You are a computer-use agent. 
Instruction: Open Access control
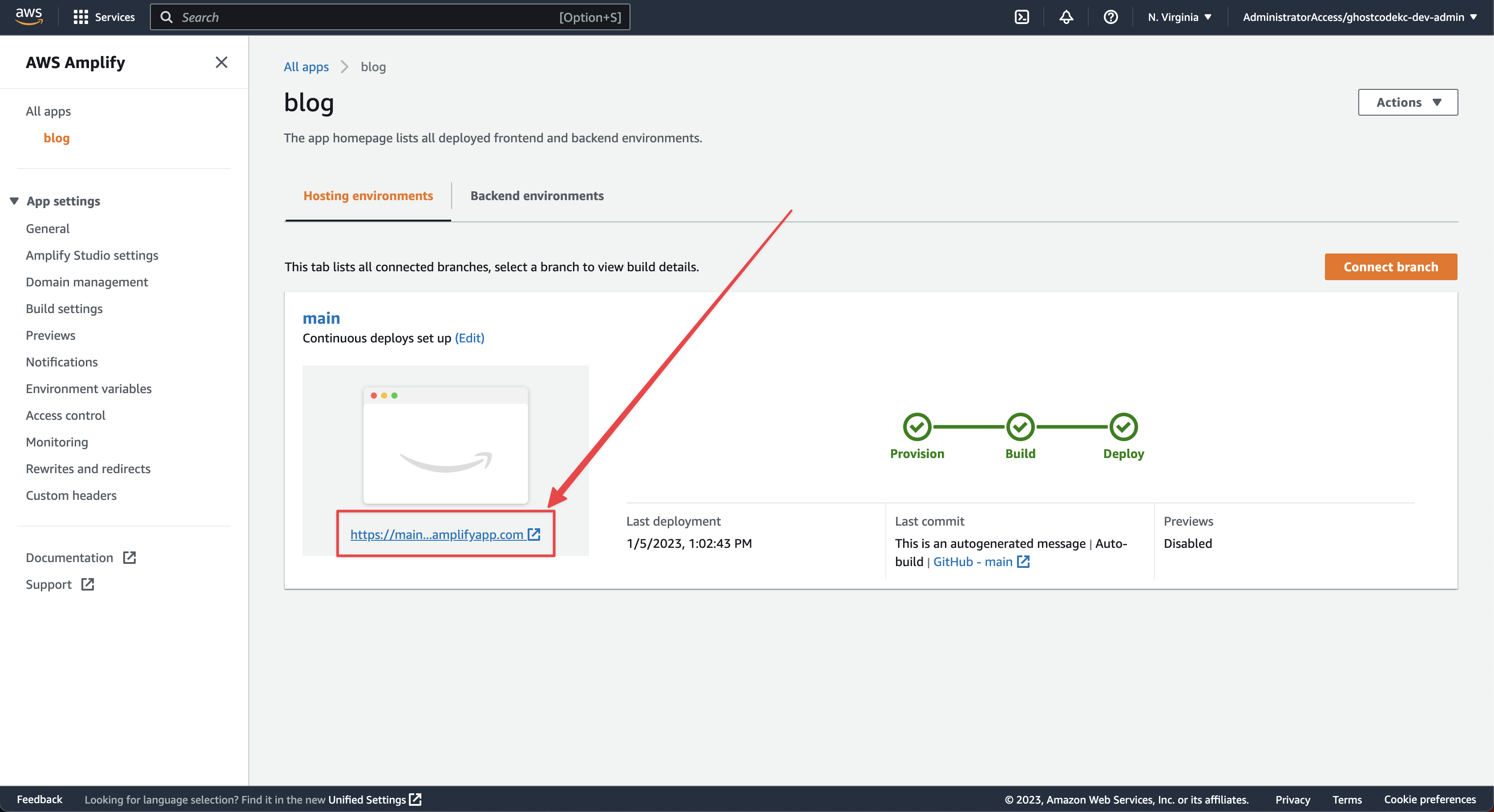(x=65, y=415)
